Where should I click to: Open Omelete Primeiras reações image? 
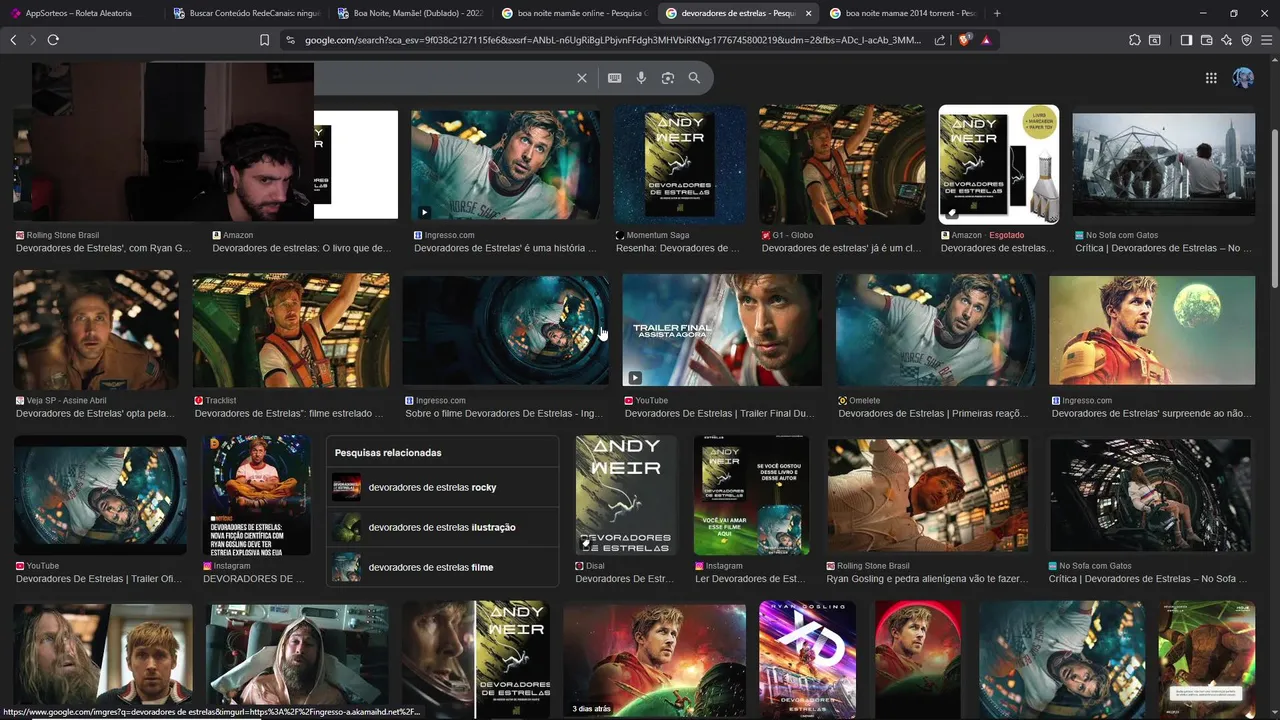[x=936, y=329]
